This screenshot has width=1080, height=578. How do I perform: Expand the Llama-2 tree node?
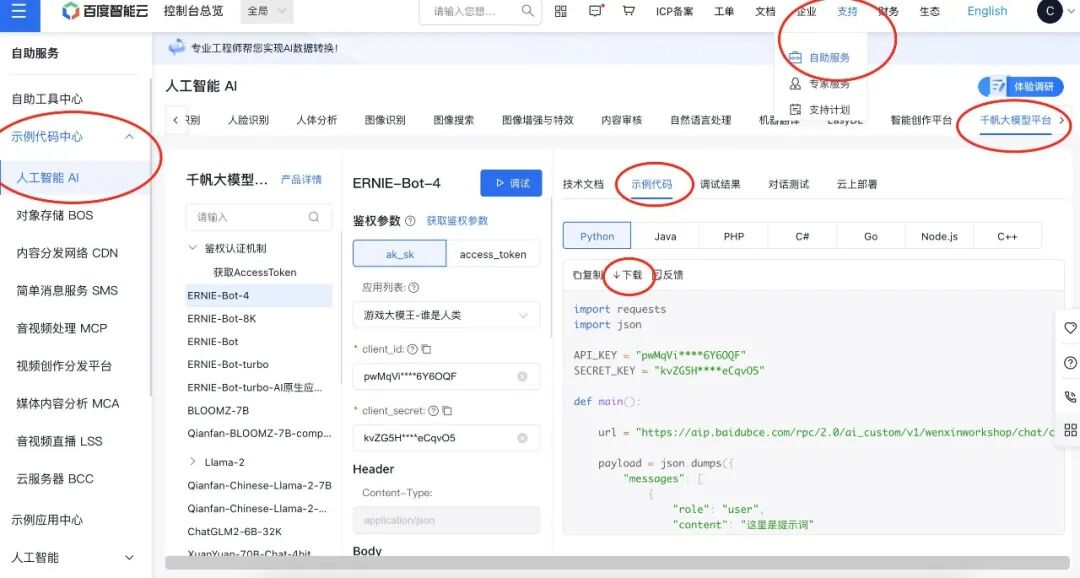click(x=192, y=462)
